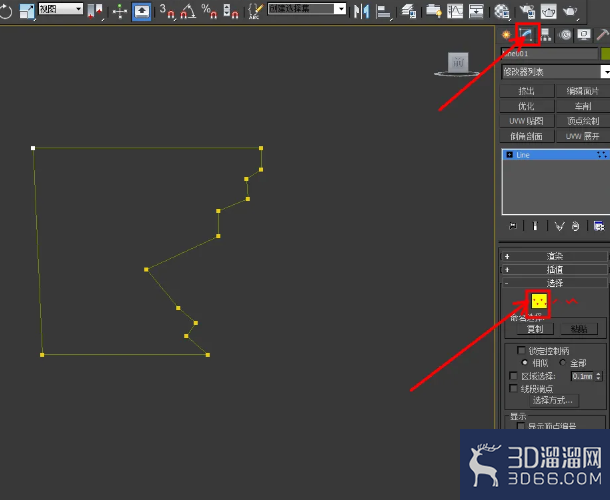610x500 pixels.
Task: Open the Material Editor icon
Action: click(x=501, y=11)
